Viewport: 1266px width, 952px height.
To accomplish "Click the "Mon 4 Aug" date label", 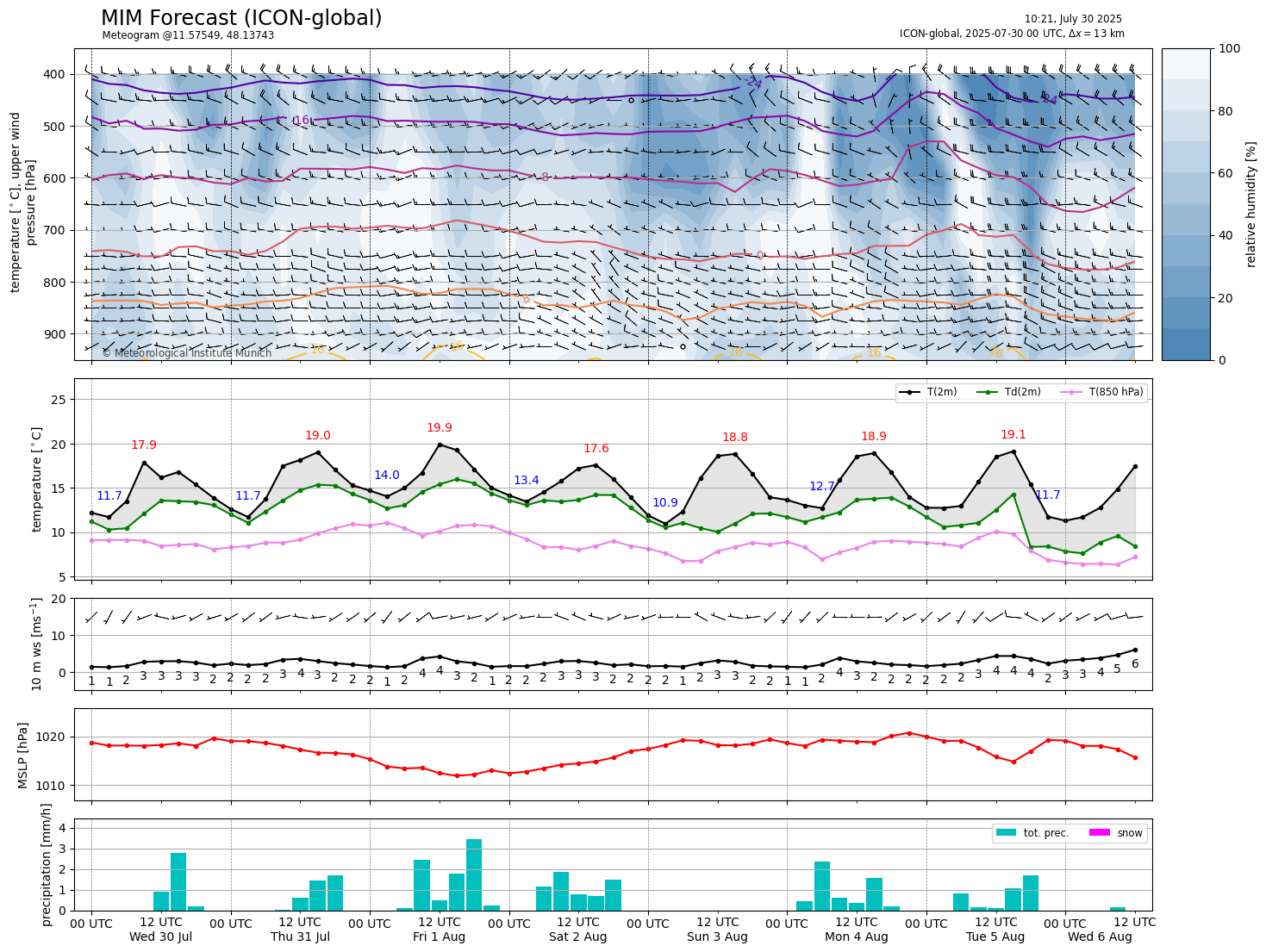I will coord(857,936).
